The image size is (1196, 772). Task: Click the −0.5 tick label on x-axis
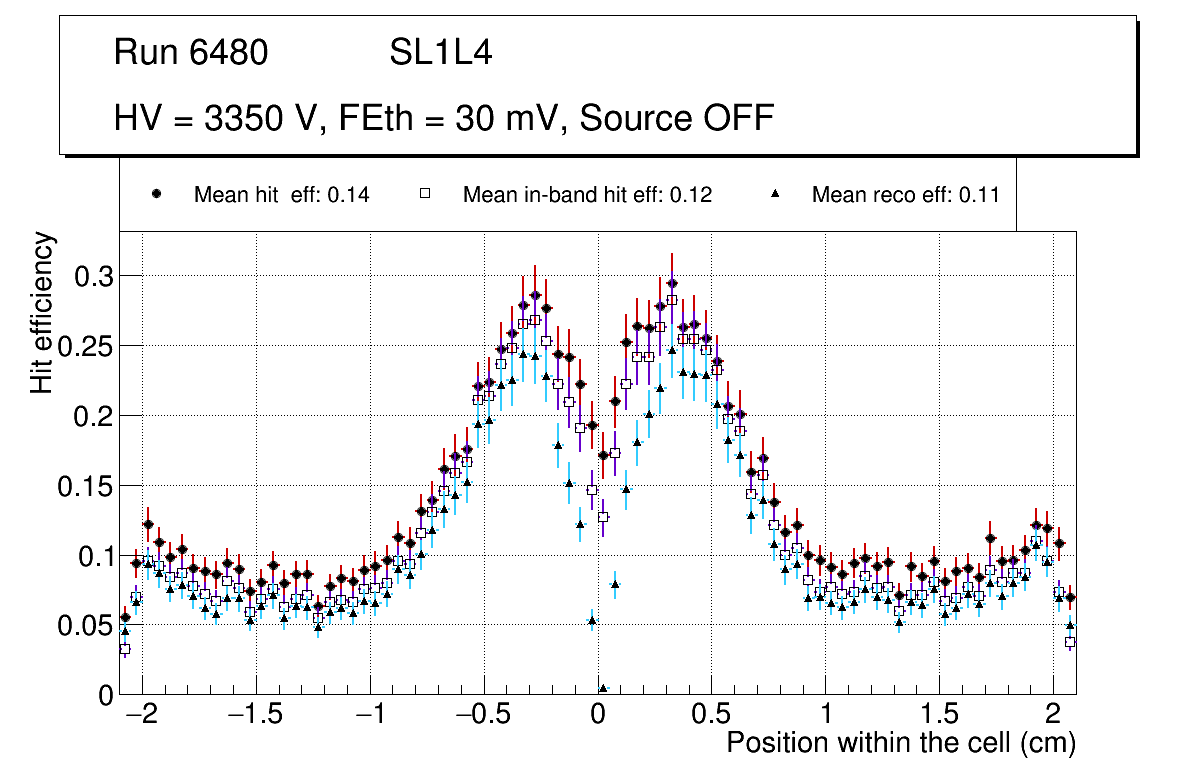tap(483, 716)
